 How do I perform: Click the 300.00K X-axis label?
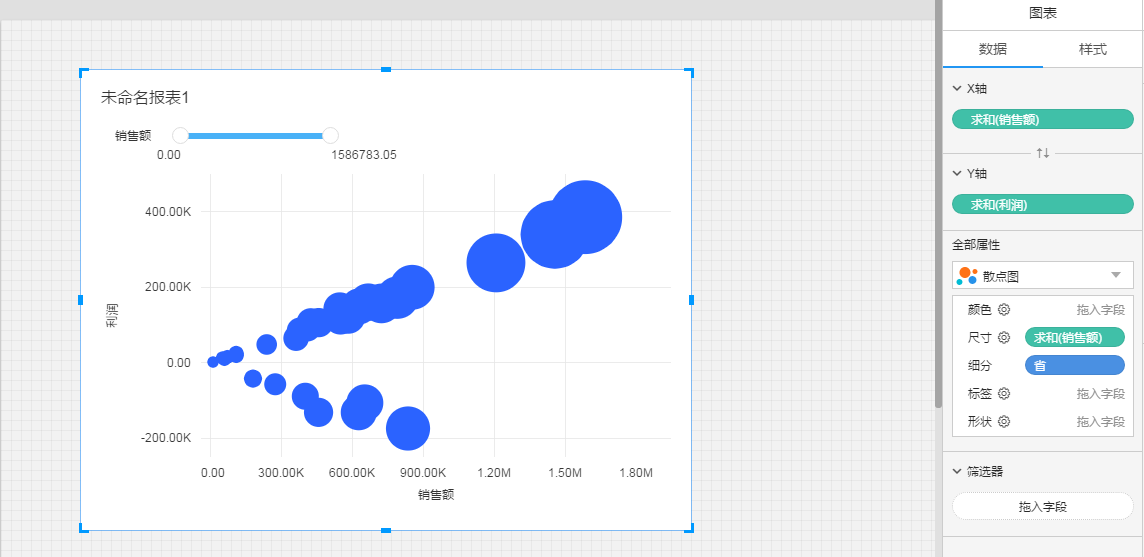tap(282, 473)
